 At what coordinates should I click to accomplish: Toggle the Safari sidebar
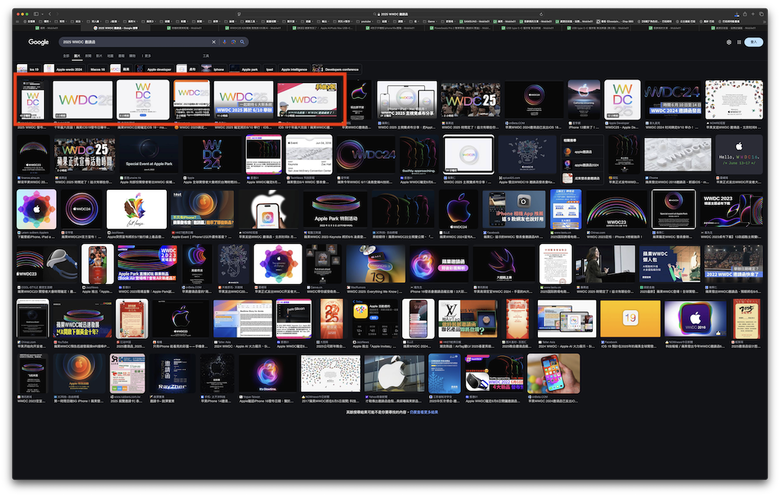tap(36, 14)
